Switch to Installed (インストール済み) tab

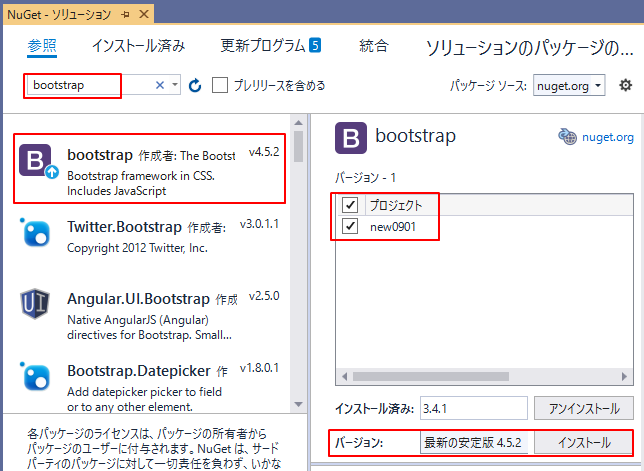[139, 46]
